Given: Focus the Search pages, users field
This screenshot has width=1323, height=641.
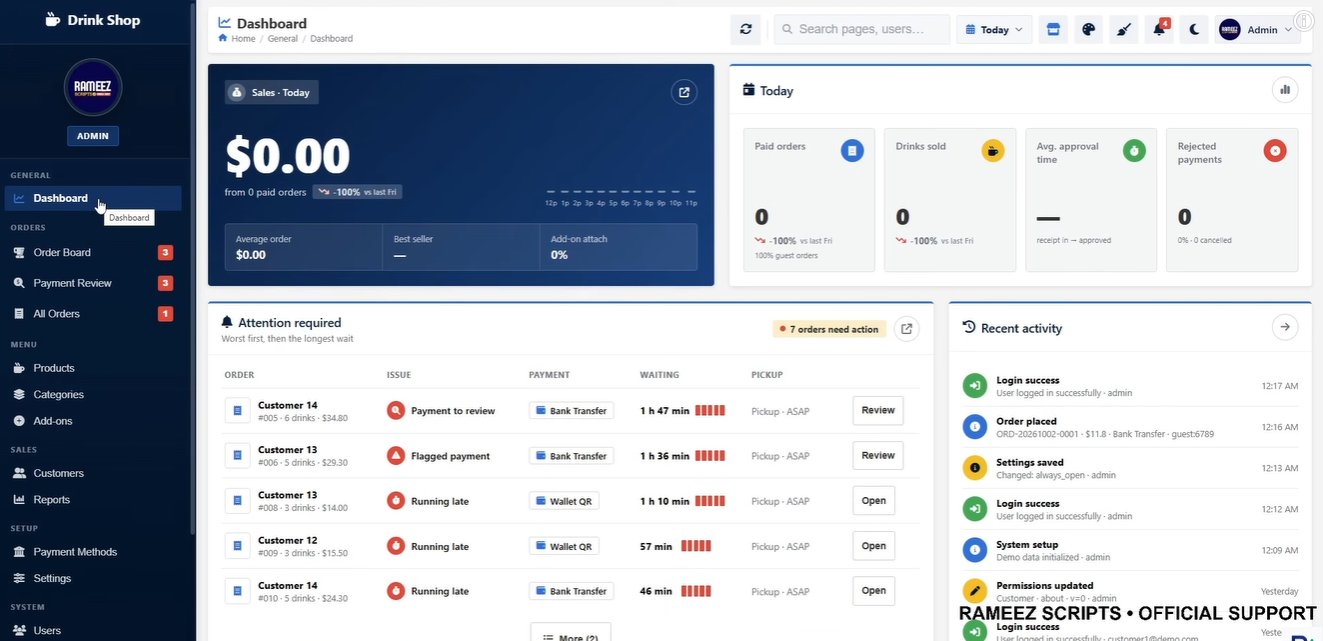Looking at the screenshot, I should pos(862,29).
